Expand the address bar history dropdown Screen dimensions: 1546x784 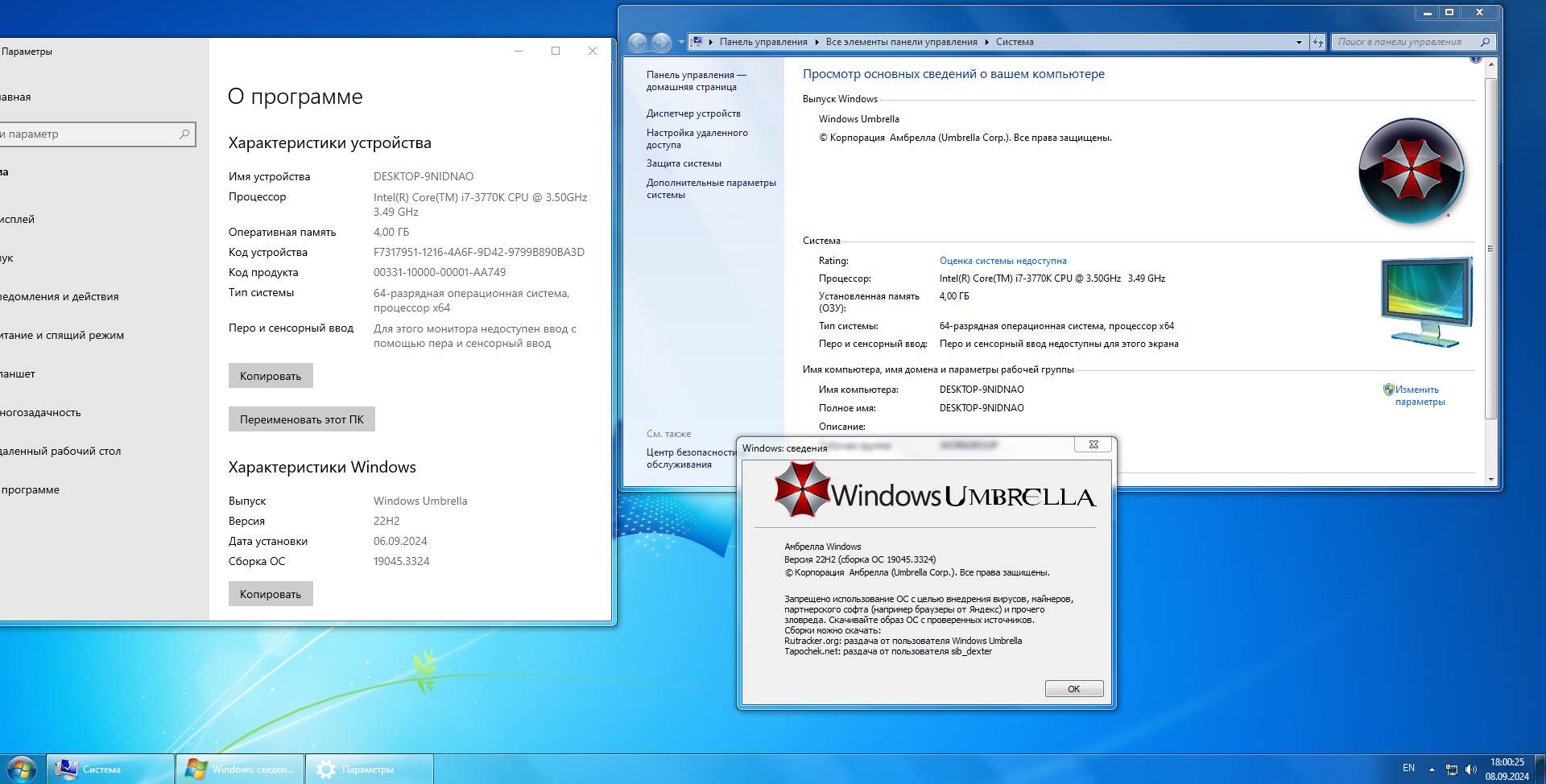tap(1298, 42)
